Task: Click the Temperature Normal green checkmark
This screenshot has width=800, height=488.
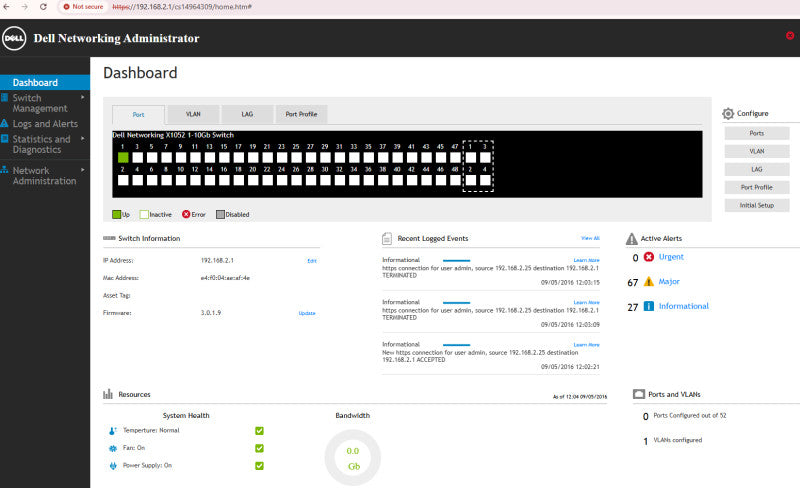Action: [259, 430]
